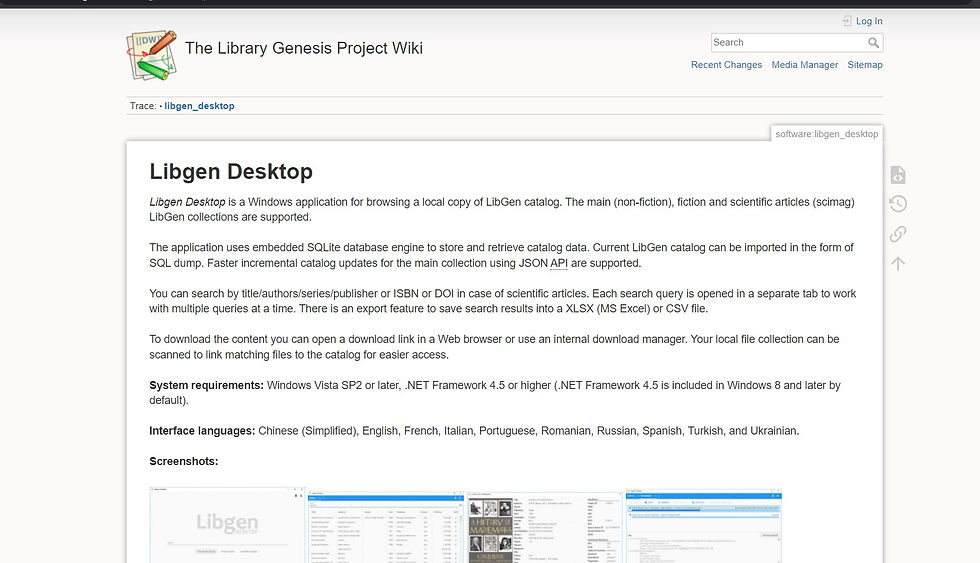The height and width of the screenshot is (563, 980).
Task: Open the Show pagesource page tool icon
Action: click(x=898, y=175)
